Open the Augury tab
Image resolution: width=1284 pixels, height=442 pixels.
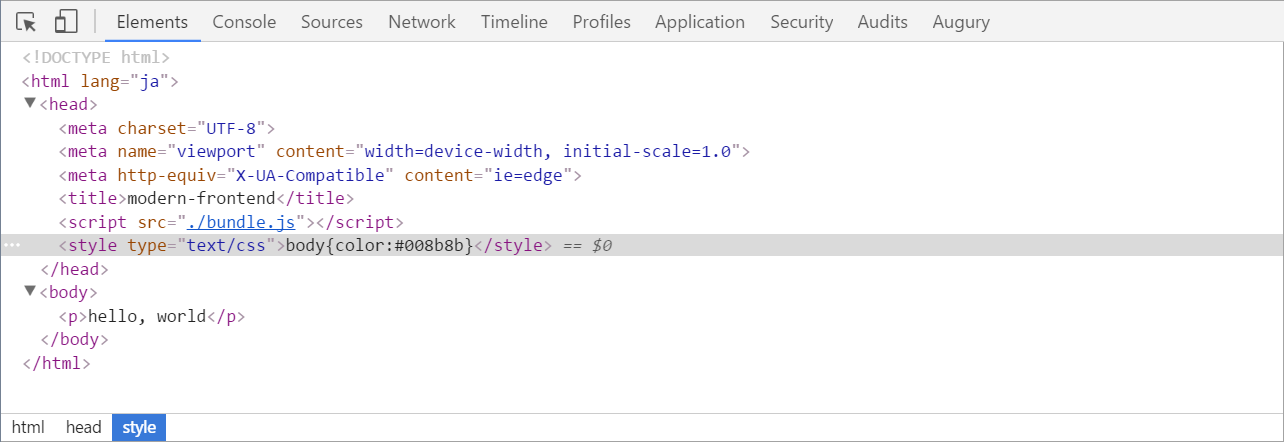961,21
